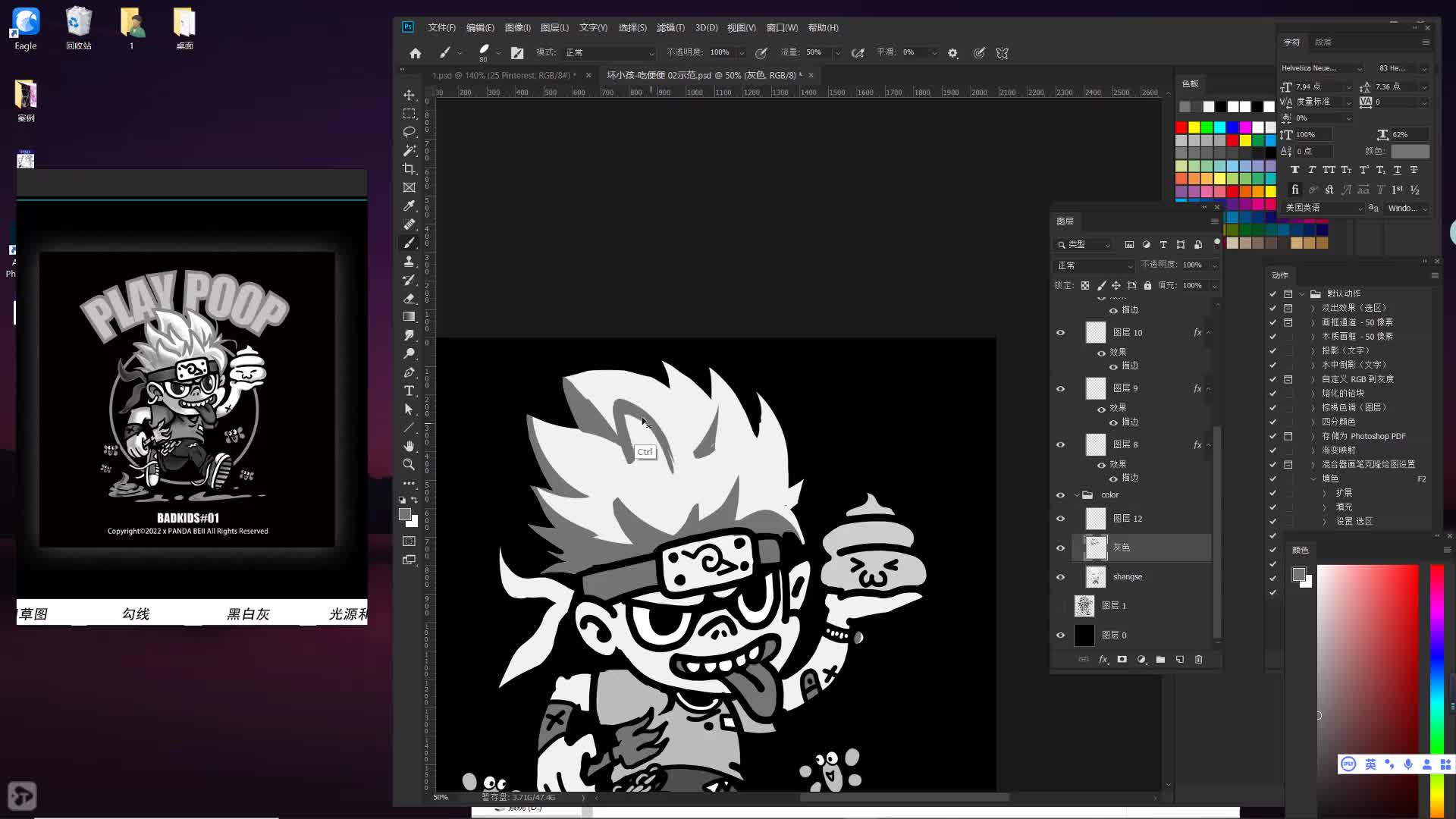The image size is (1456, 819).
Task: Pick yellow swatch in 色板 panel
Action: click(x=1194, y=127)
